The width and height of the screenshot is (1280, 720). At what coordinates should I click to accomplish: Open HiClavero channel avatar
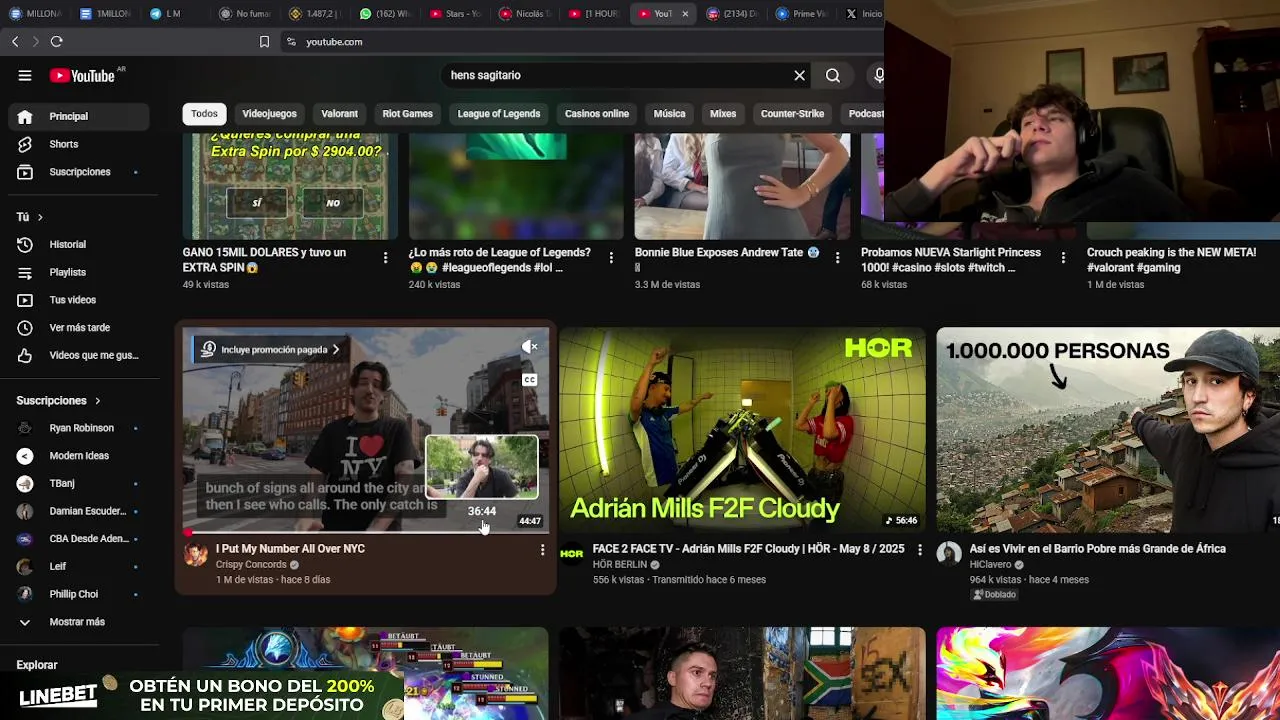pos(948,554)
